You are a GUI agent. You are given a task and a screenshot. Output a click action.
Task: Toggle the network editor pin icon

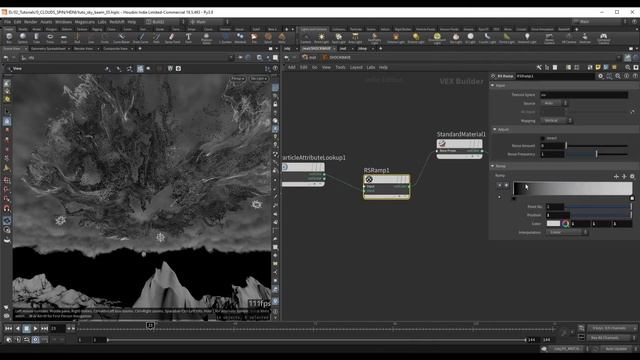[x=627, y=58]
